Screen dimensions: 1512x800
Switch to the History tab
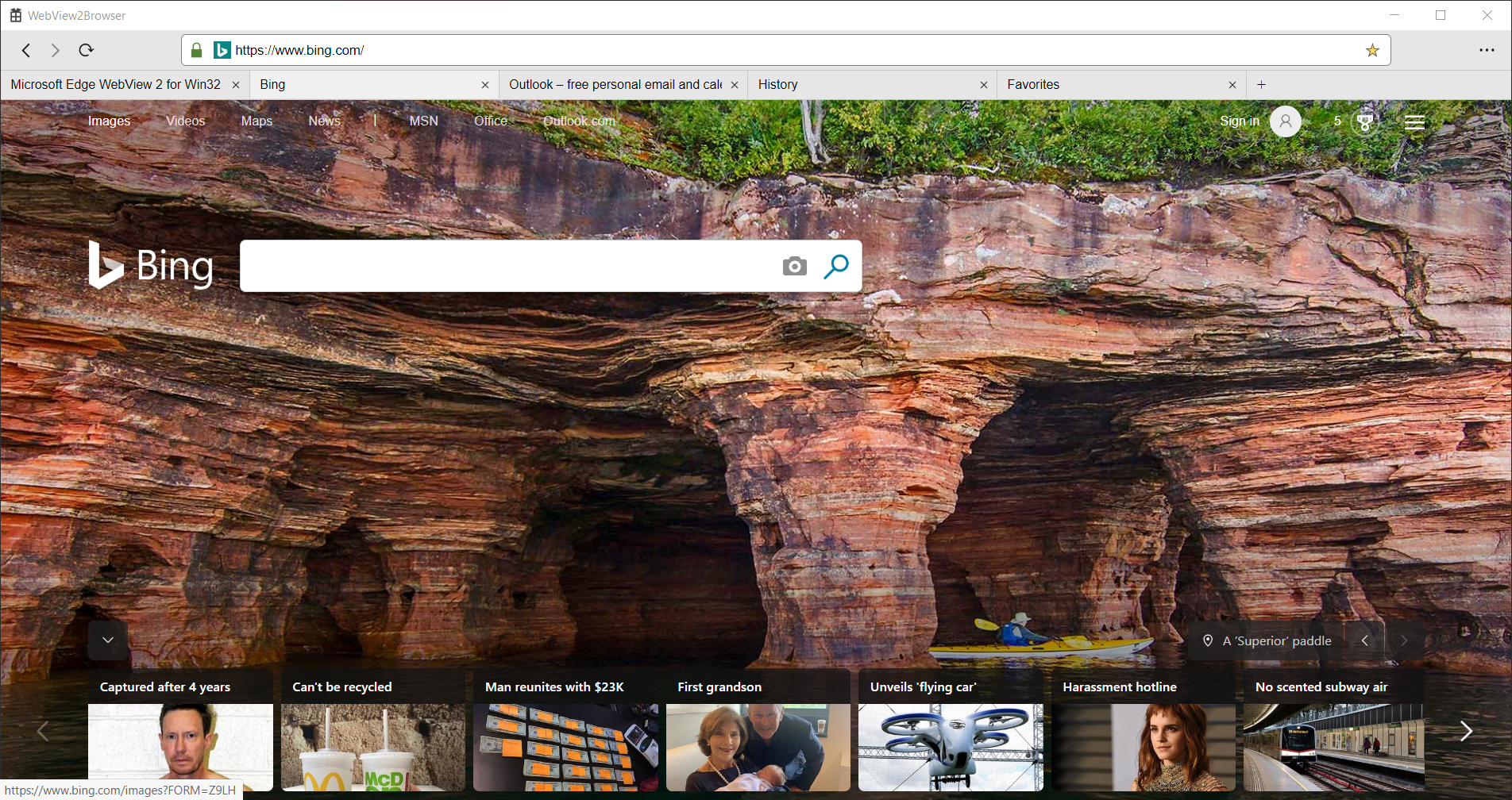click(777, 84)
